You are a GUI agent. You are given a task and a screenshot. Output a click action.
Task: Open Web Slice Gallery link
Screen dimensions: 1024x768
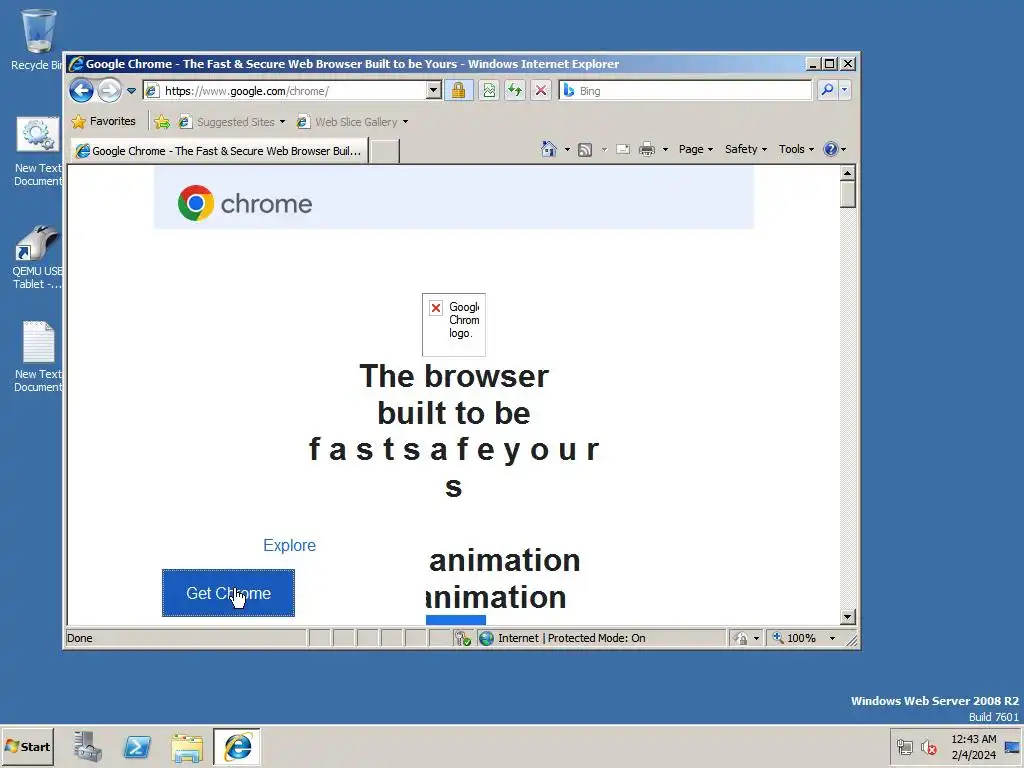pyautogui.click(x=347, y=122)
